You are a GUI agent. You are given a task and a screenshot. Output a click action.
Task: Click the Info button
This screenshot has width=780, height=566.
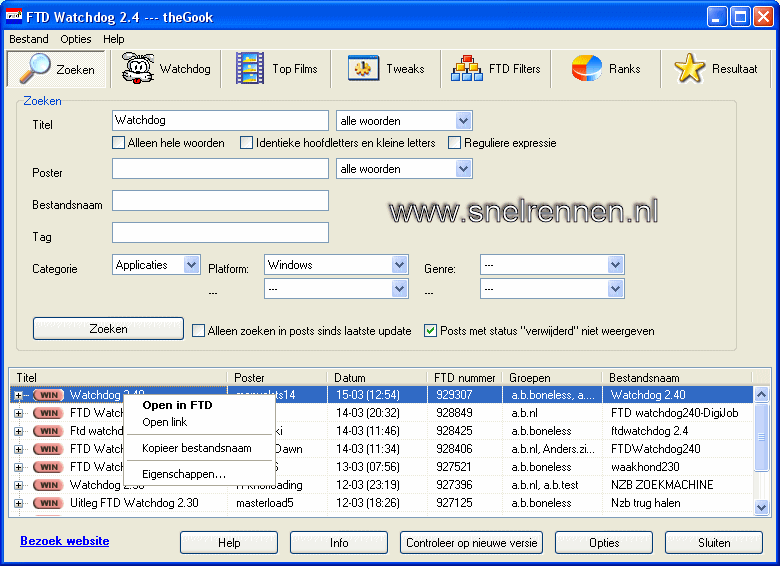[339, 543]
